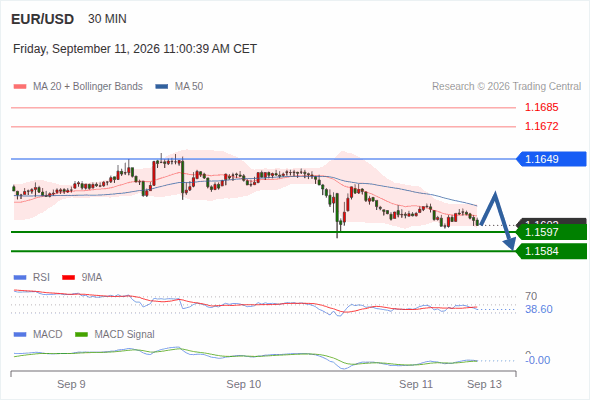
Task: Select the 1.1649 pivot price tag
Action: 551,159
